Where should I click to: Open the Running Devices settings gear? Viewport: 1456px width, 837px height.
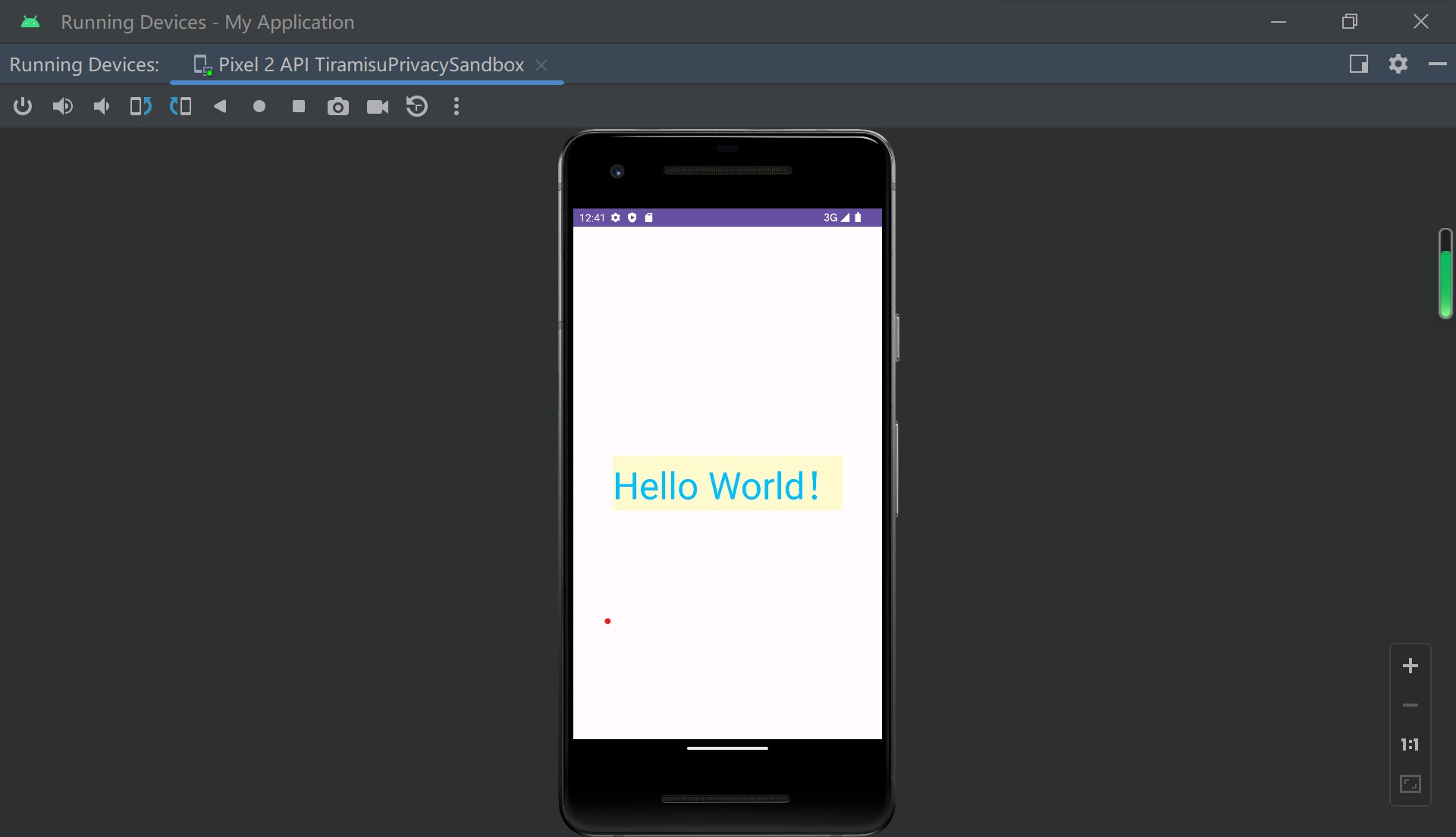[1398, 64]
